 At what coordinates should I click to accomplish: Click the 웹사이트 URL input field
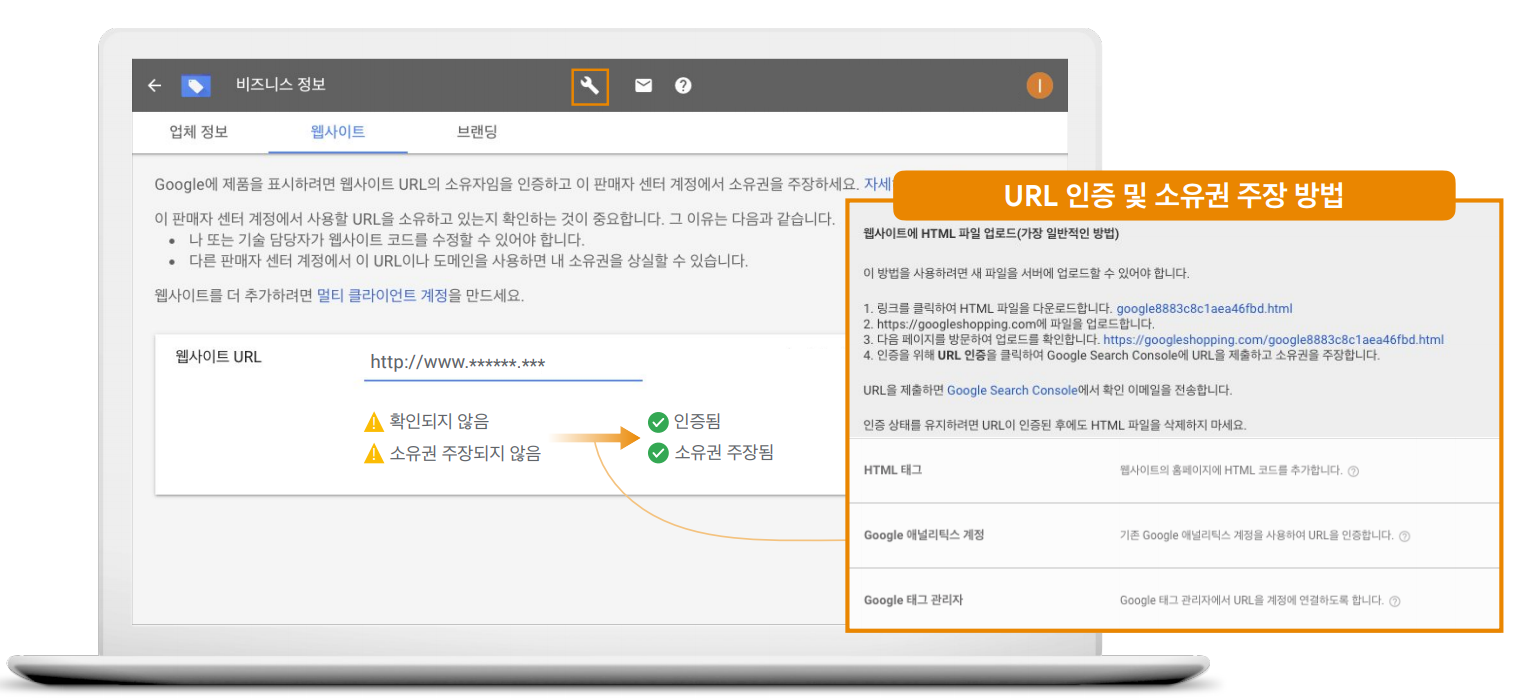click(x=503, y=363)
